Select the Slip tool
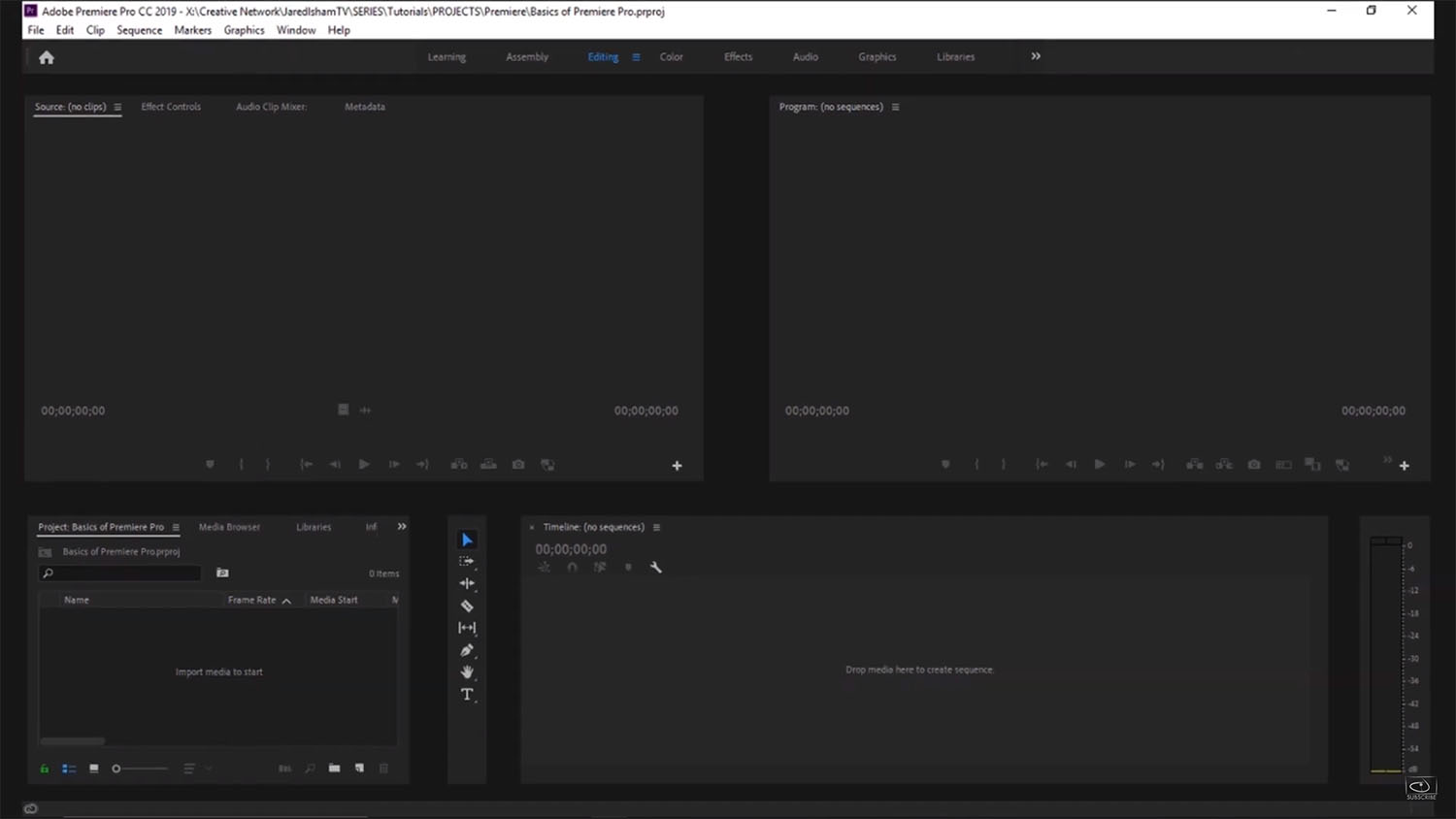The image size is (1456, 819). coord(467,628)
